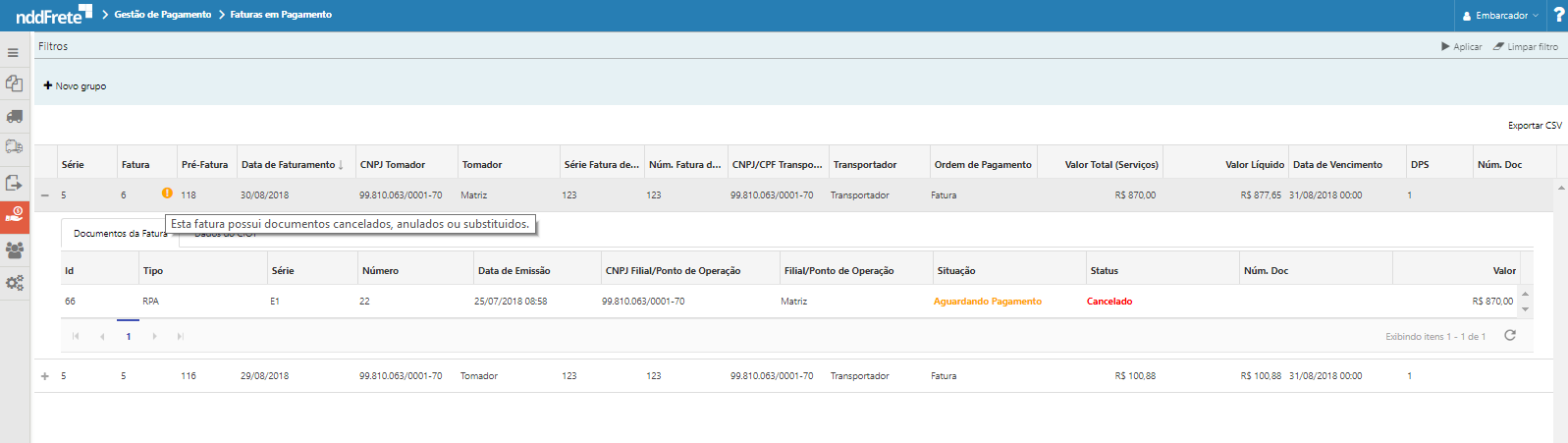Switch to the Documentos da Fatura tab
The width and height of the screenshot is (1568, 443).
(x=120, y=234)
